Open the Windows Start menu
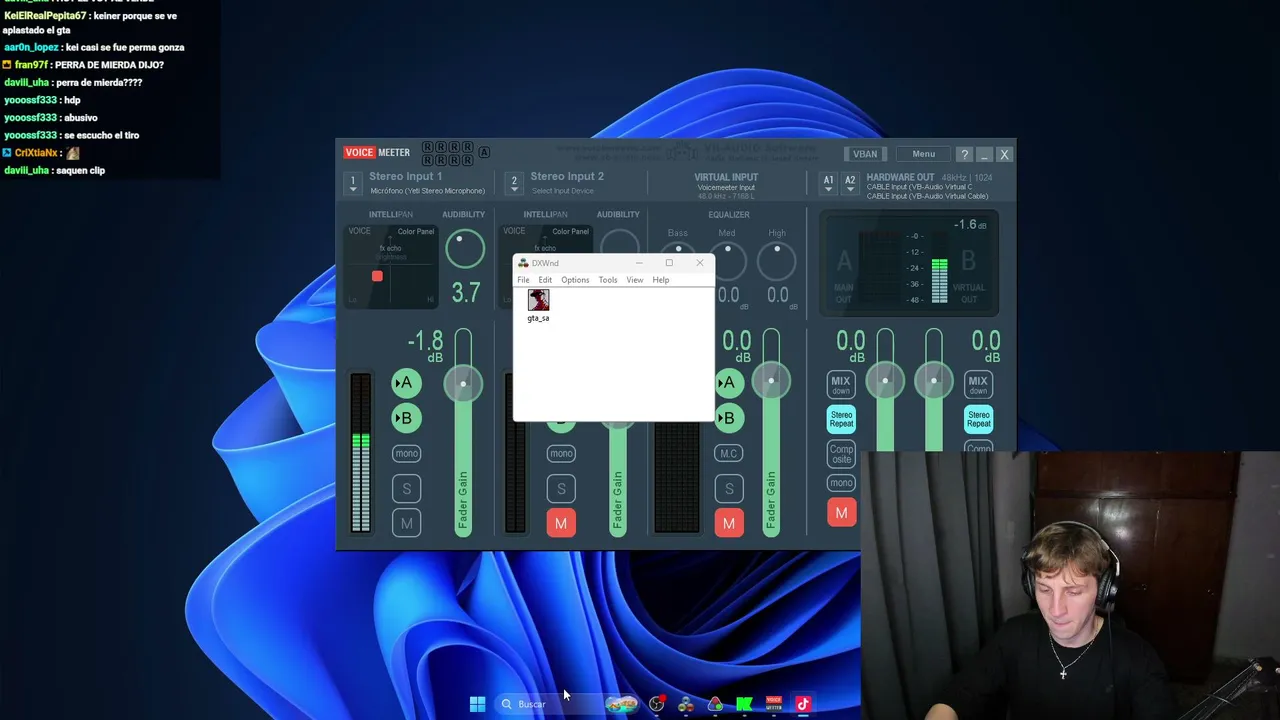The image size is (1280, 720). (477, 704)
